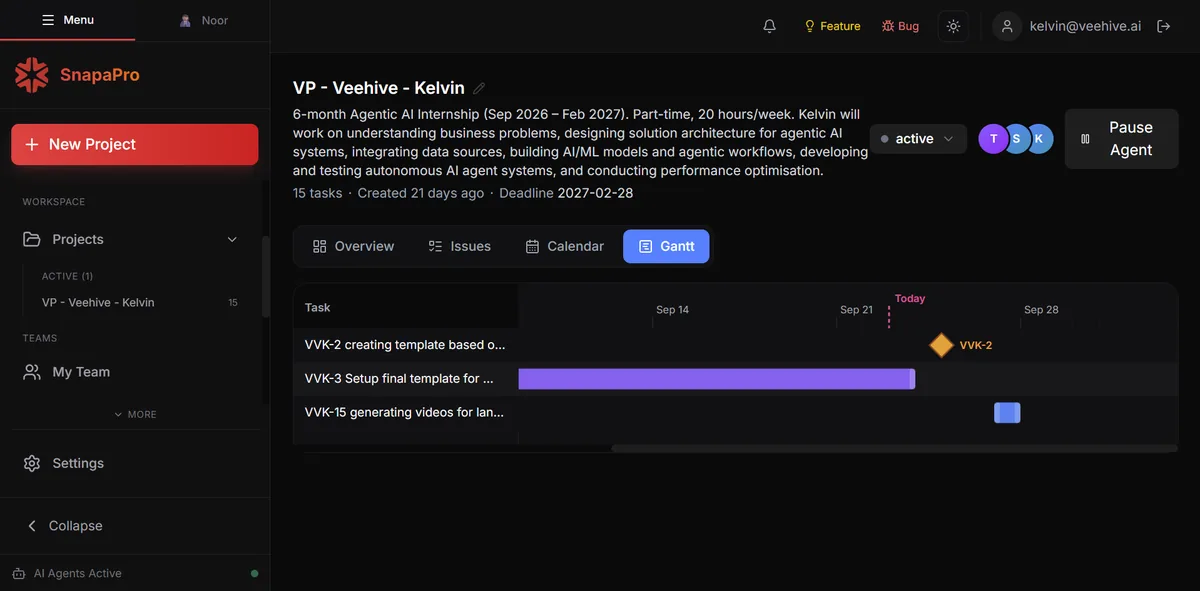Click the VVK-15 blue Gantt bar
The image size is (1200, 591).
pos(1007,412)
